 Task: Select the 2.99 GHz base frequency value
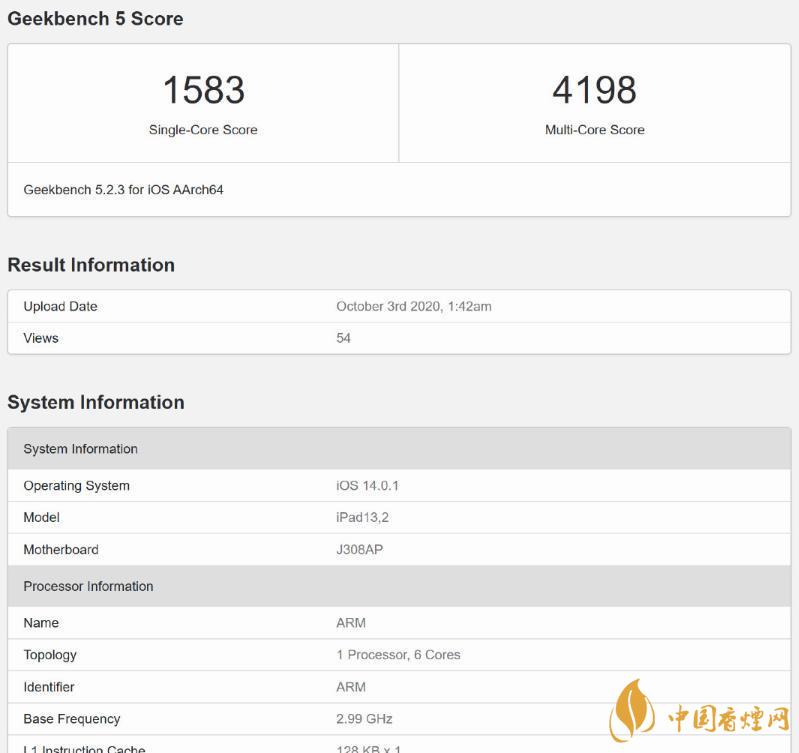click(364, 719)
